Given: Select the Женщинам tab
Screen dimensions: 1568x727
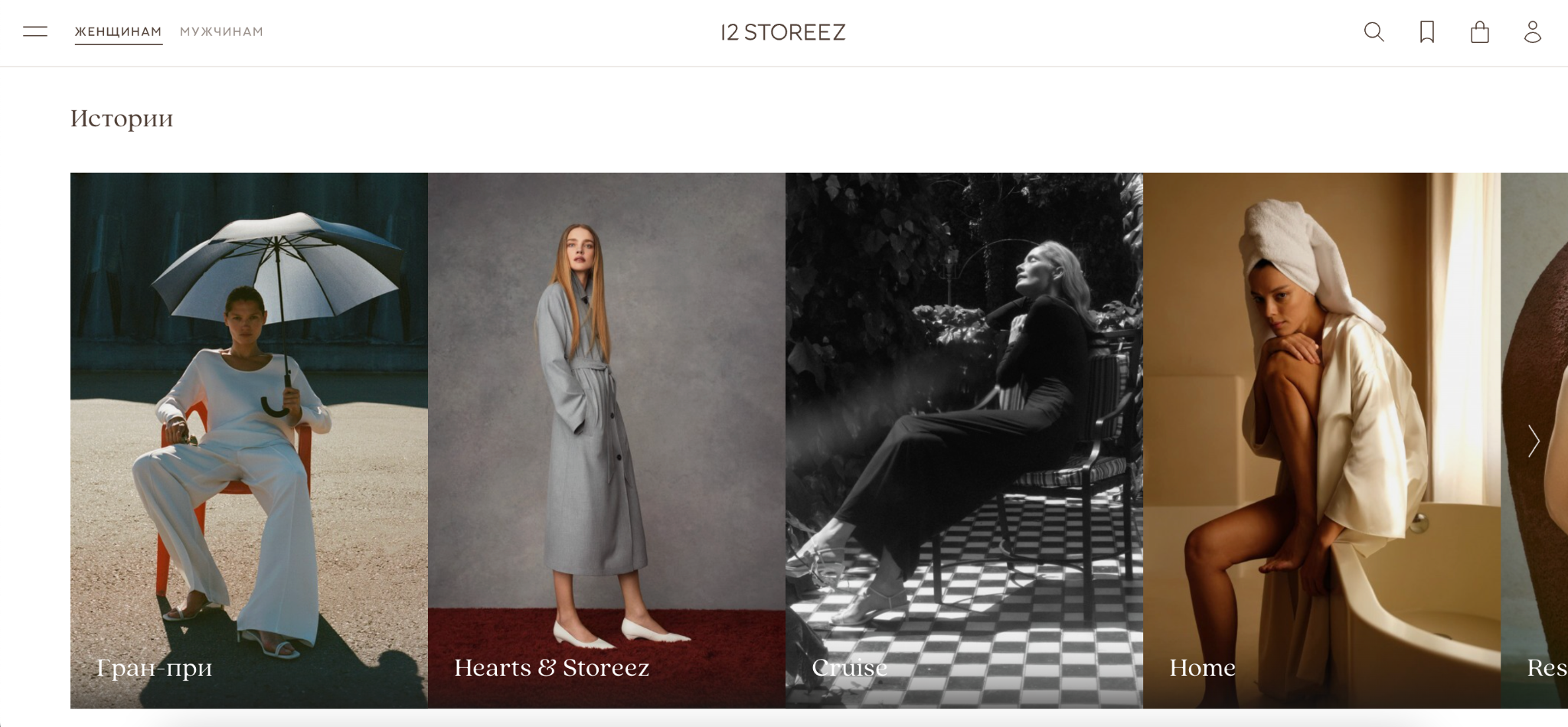Looking at the screenshot, I should 118,32.
